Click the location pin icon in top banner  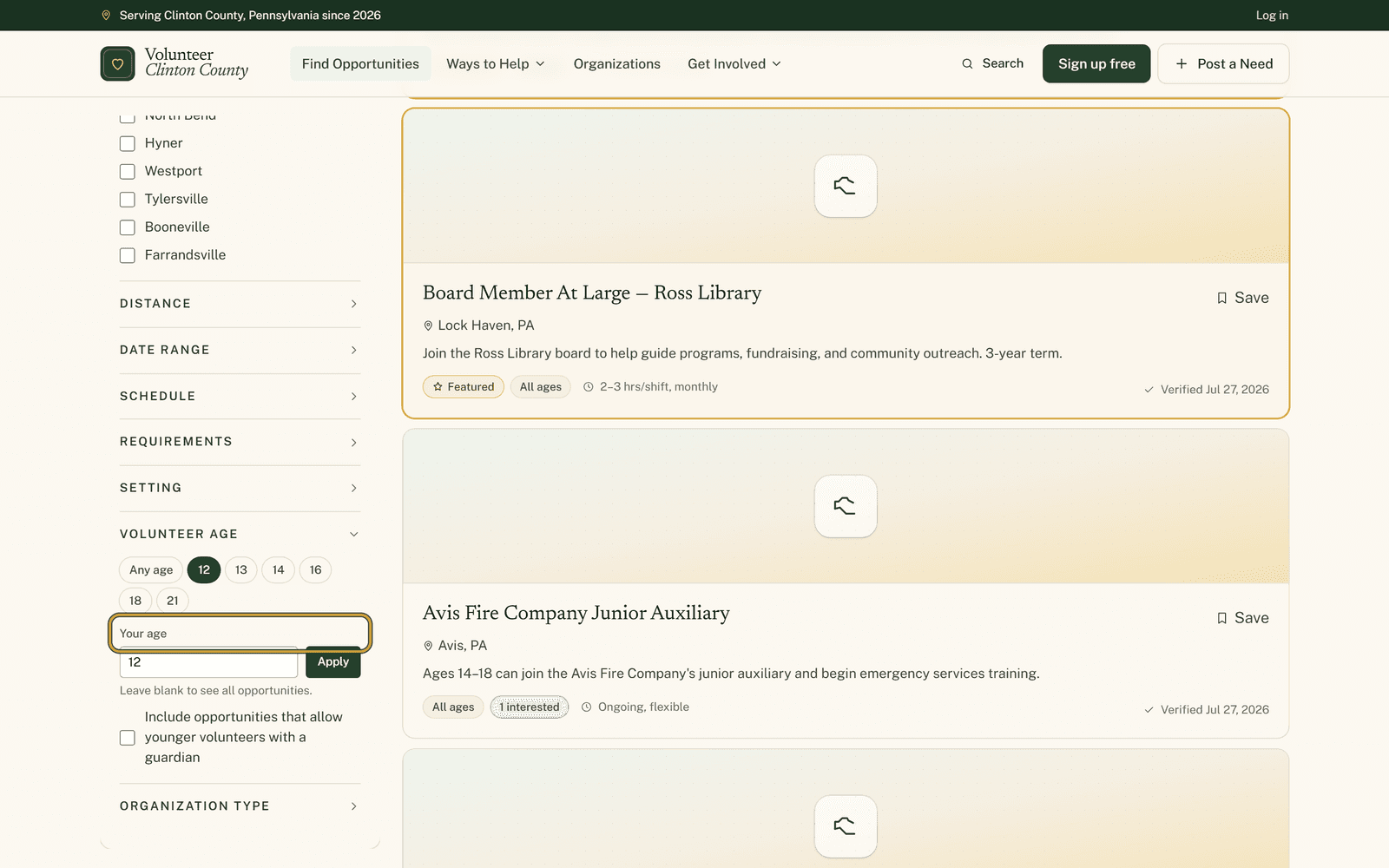106,16
